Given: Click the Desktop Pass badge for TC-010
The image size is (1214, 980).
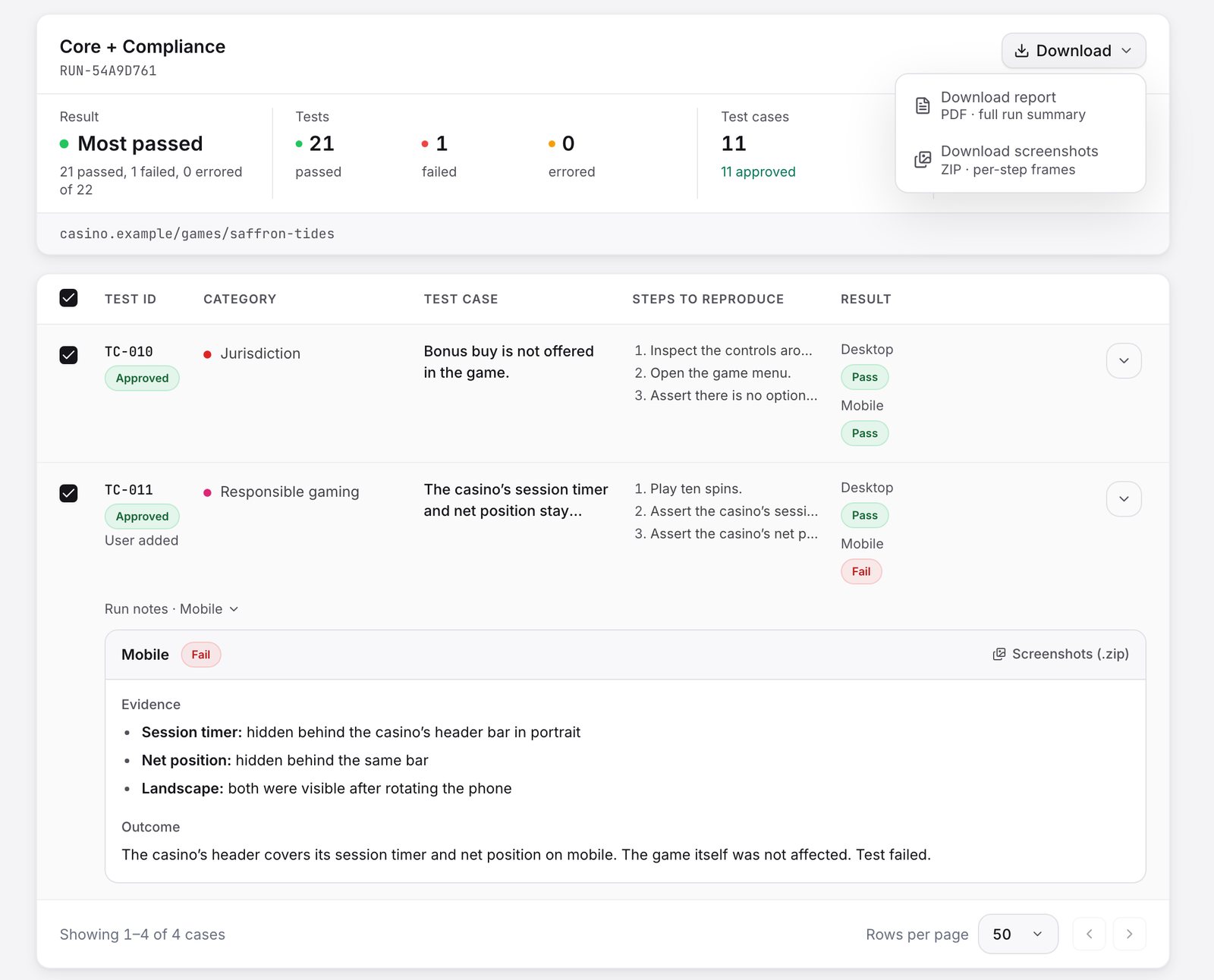Looking at the screenshot, I should pyautogui.click(x=864, y=377).
